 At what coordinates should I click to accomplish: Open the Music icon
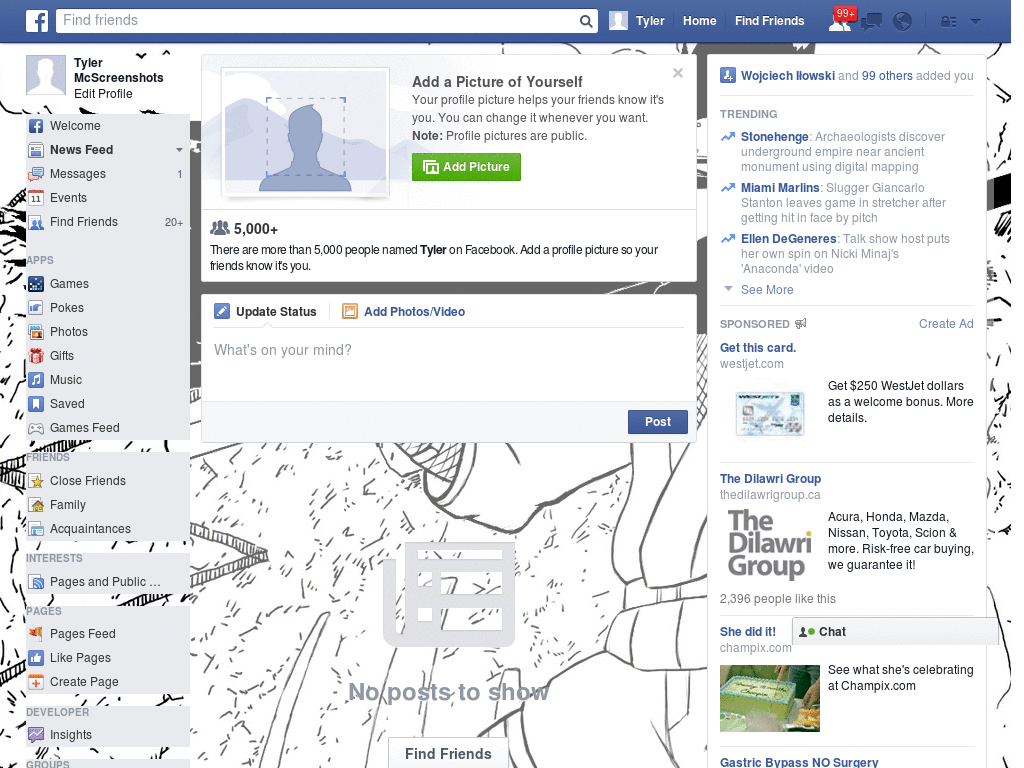point(36,380)
